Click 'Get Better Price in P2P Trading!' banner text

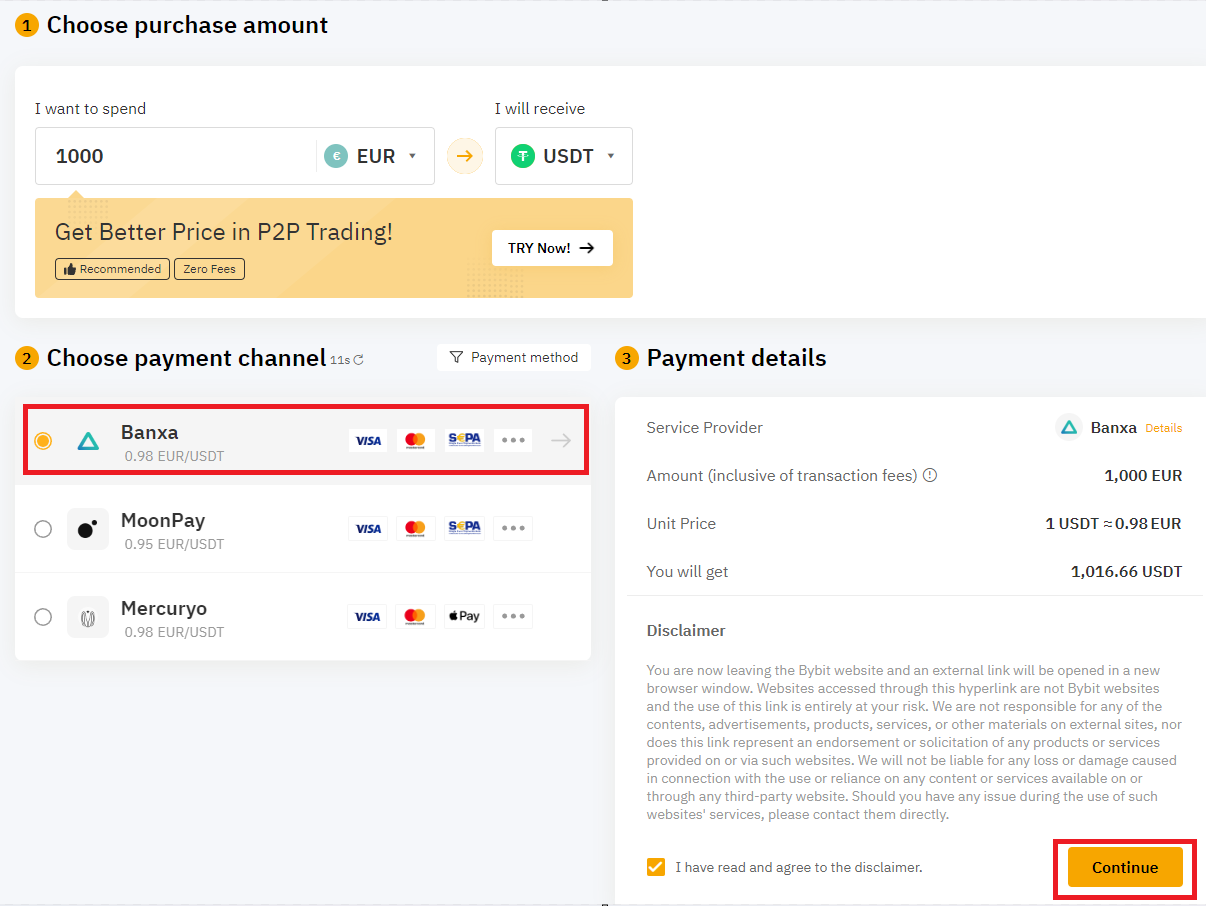224,232
